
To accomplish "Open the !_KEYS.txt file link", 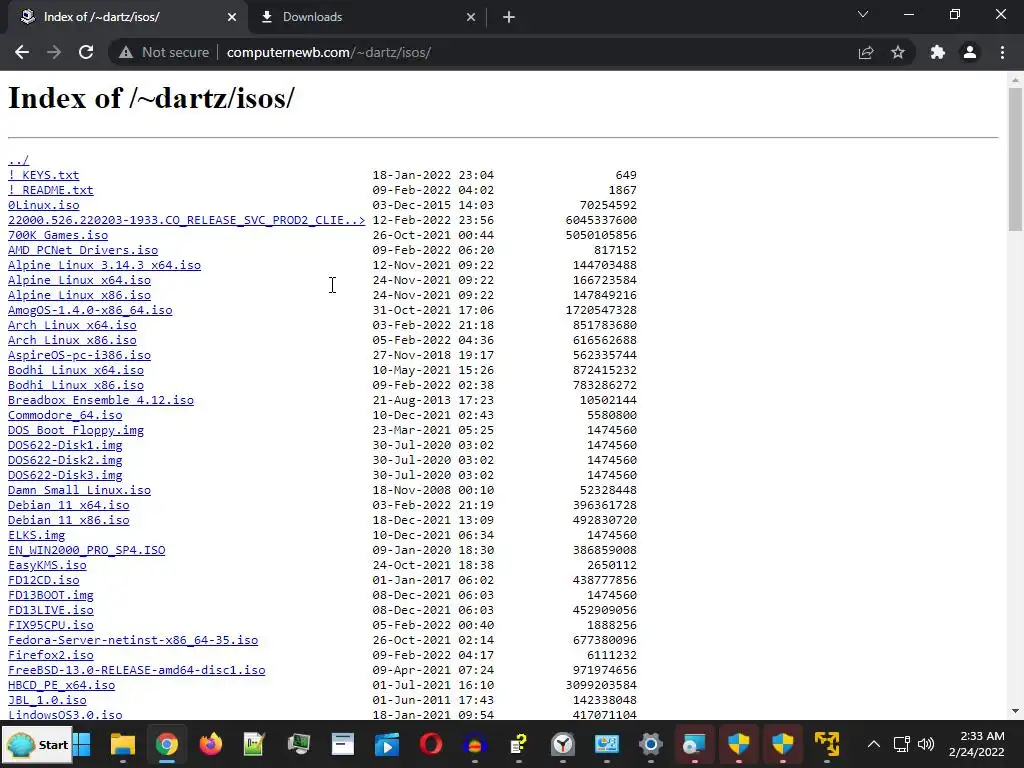I will coord(44,175).
